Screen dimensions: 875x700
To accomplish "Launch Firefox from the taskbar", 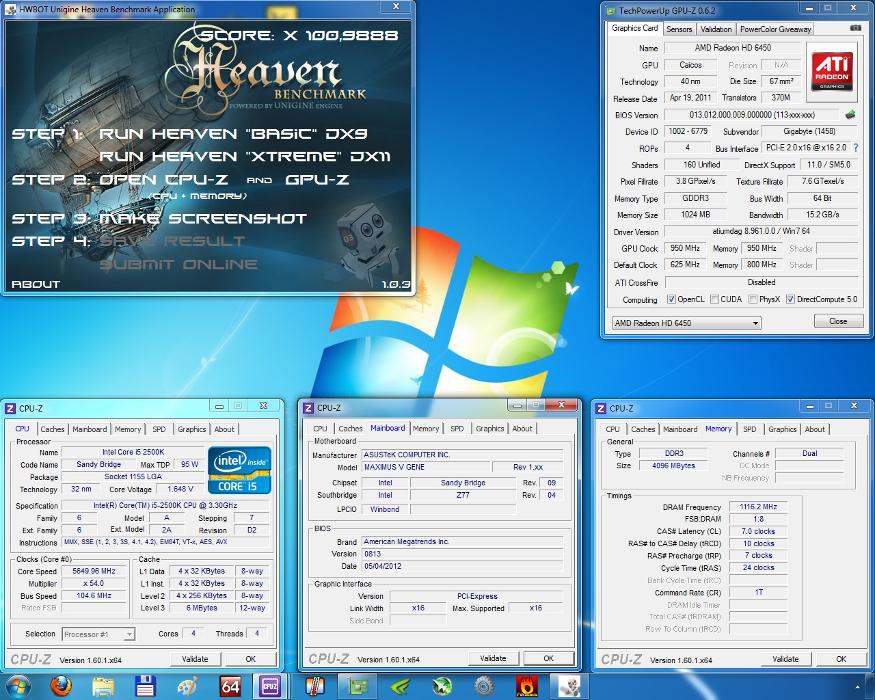I will tap(61, 686).
